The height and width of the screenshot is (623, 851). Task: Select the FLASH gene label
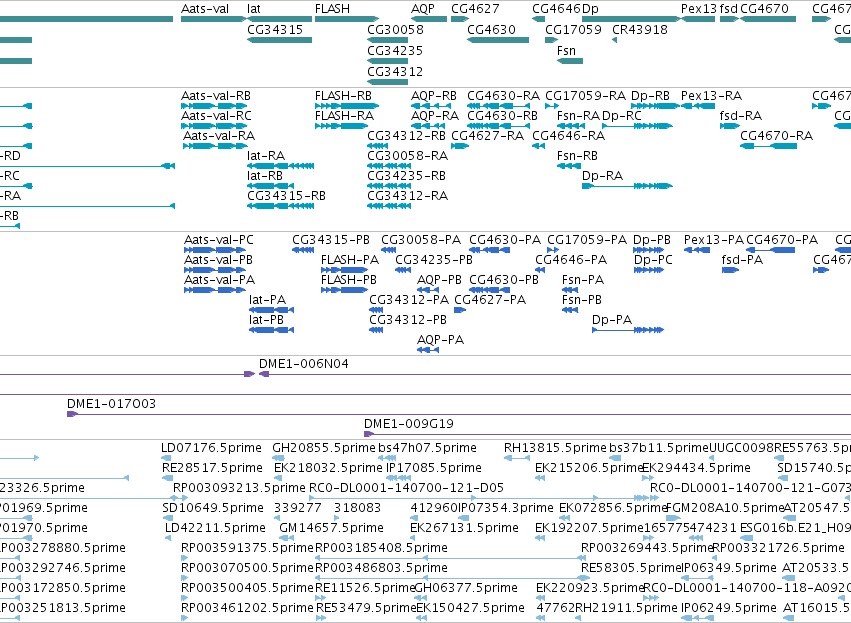pyautogui.click(x=332, y=9)
